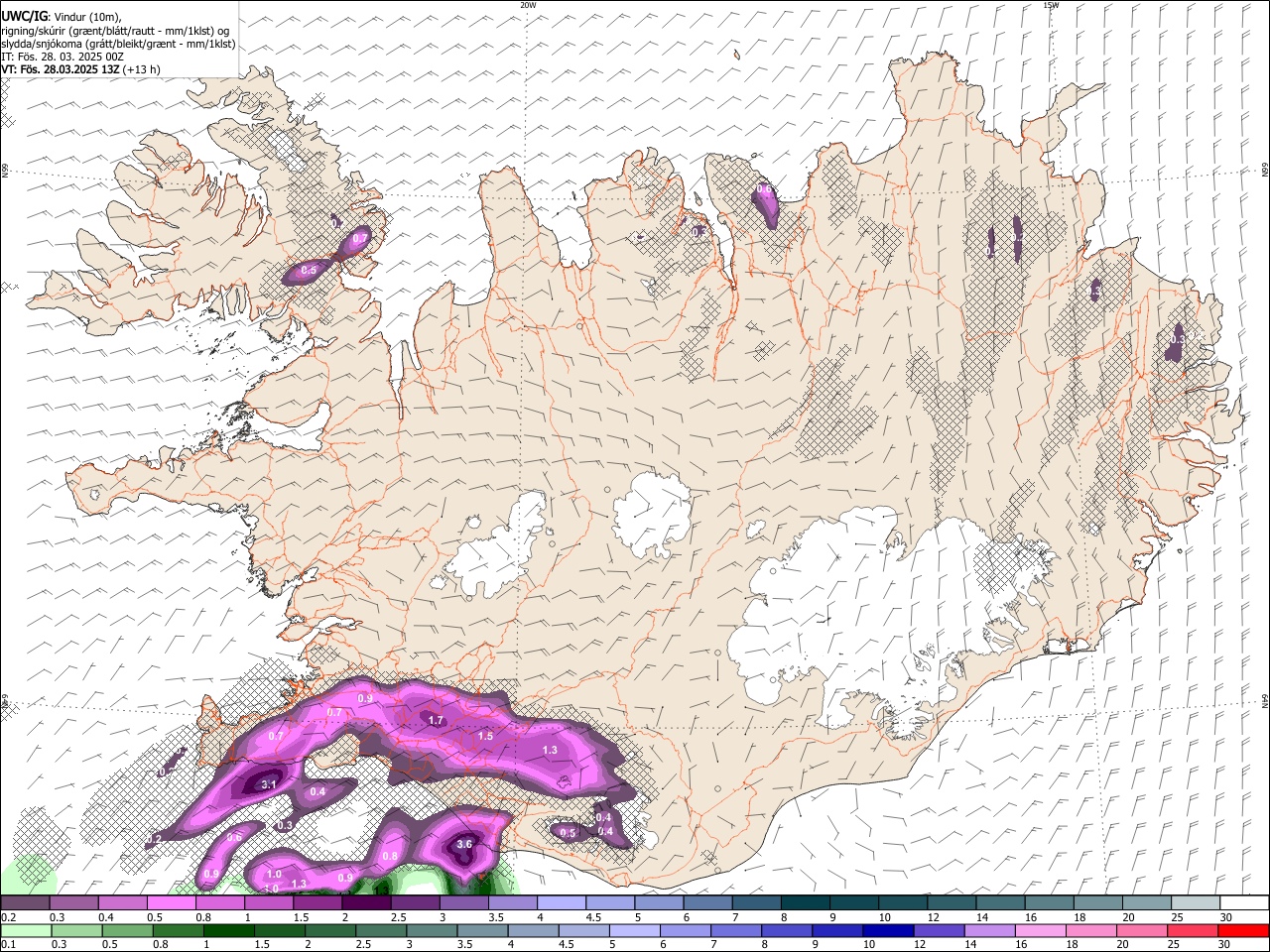Click the 1.5 value inside the purple map area

click(x=485, y=736)
